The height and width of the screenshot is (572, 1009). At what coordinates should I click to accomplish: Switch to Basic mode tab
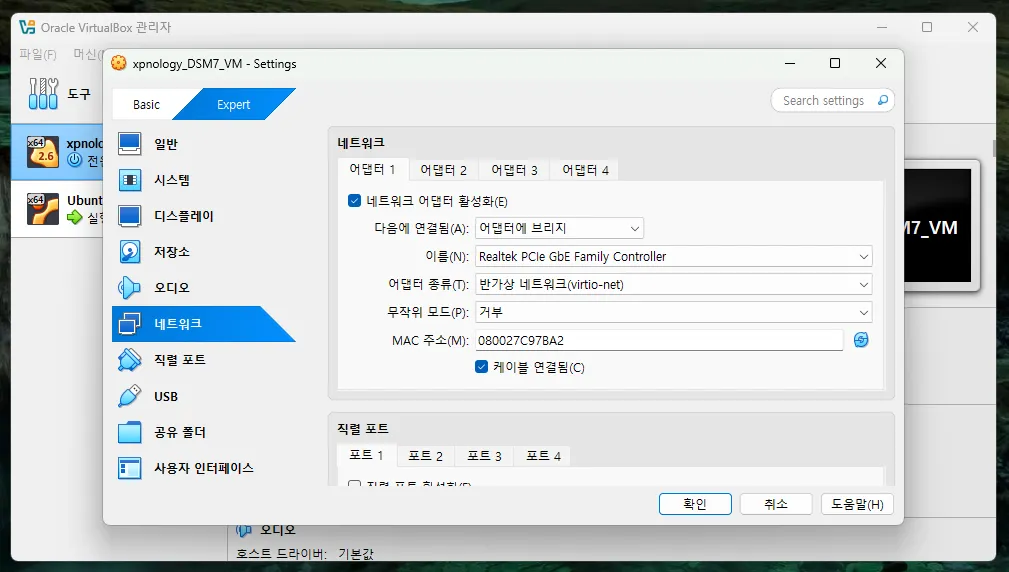[146, 104]
